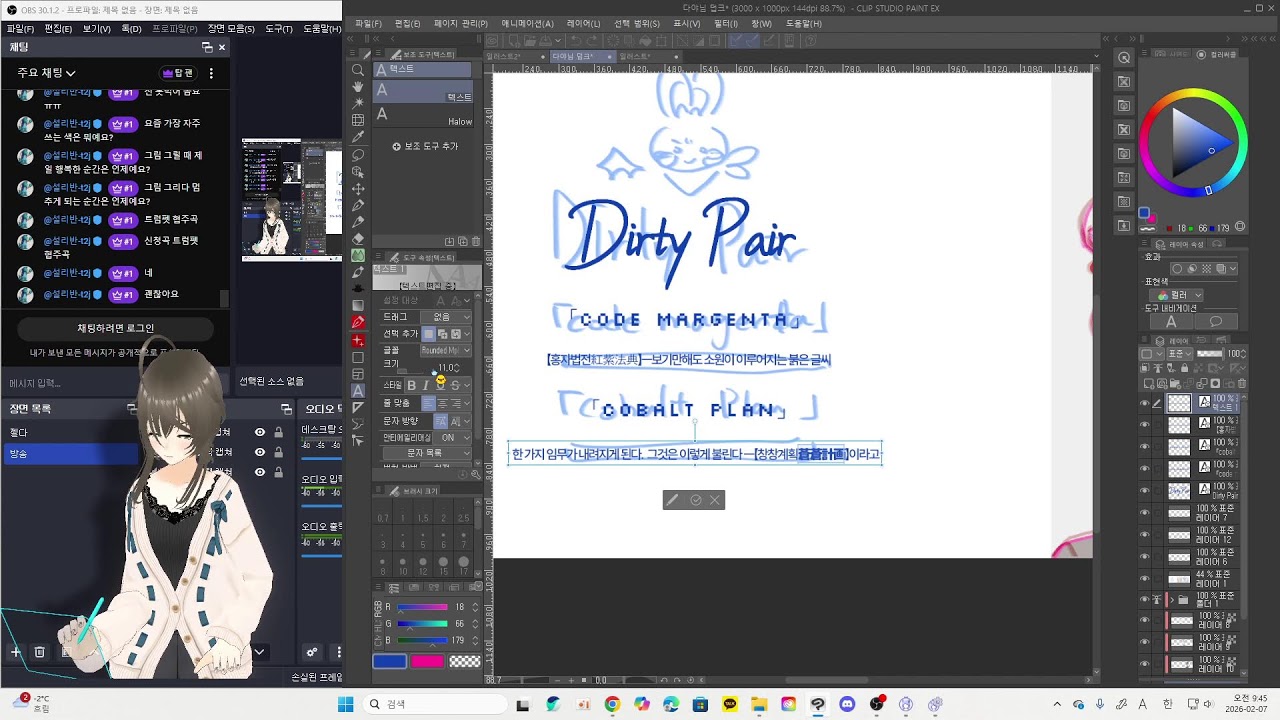Viewport: 1280px width, 720px height.
Task: Open 편집(E) menu in Clip Studio
Action: [407, 23]
